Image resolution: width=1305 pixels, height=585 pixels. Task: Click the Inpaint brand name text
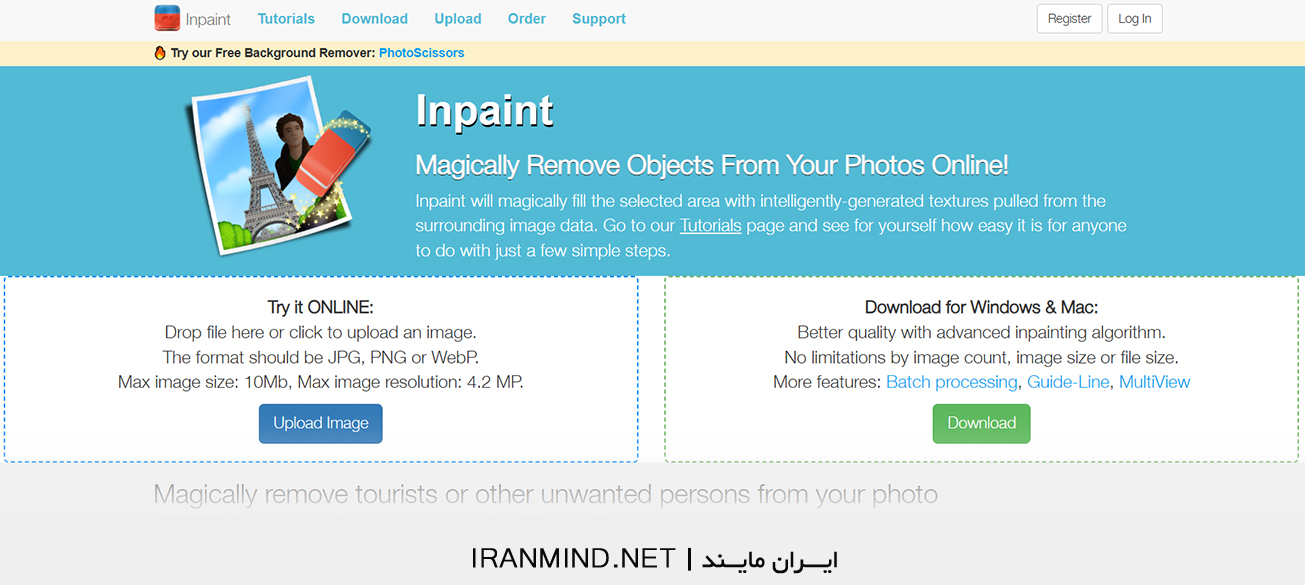[x=208, y=19]
